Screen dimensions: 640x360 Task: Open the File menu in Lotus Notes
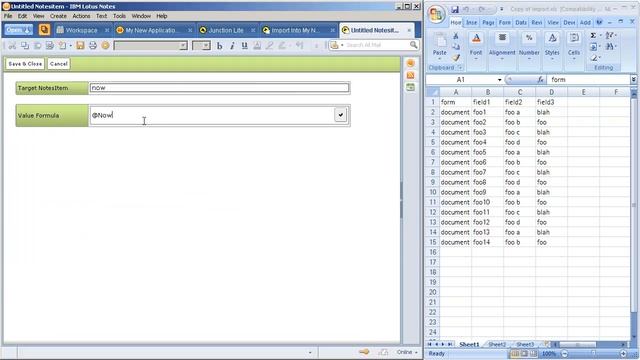(8, 16)
